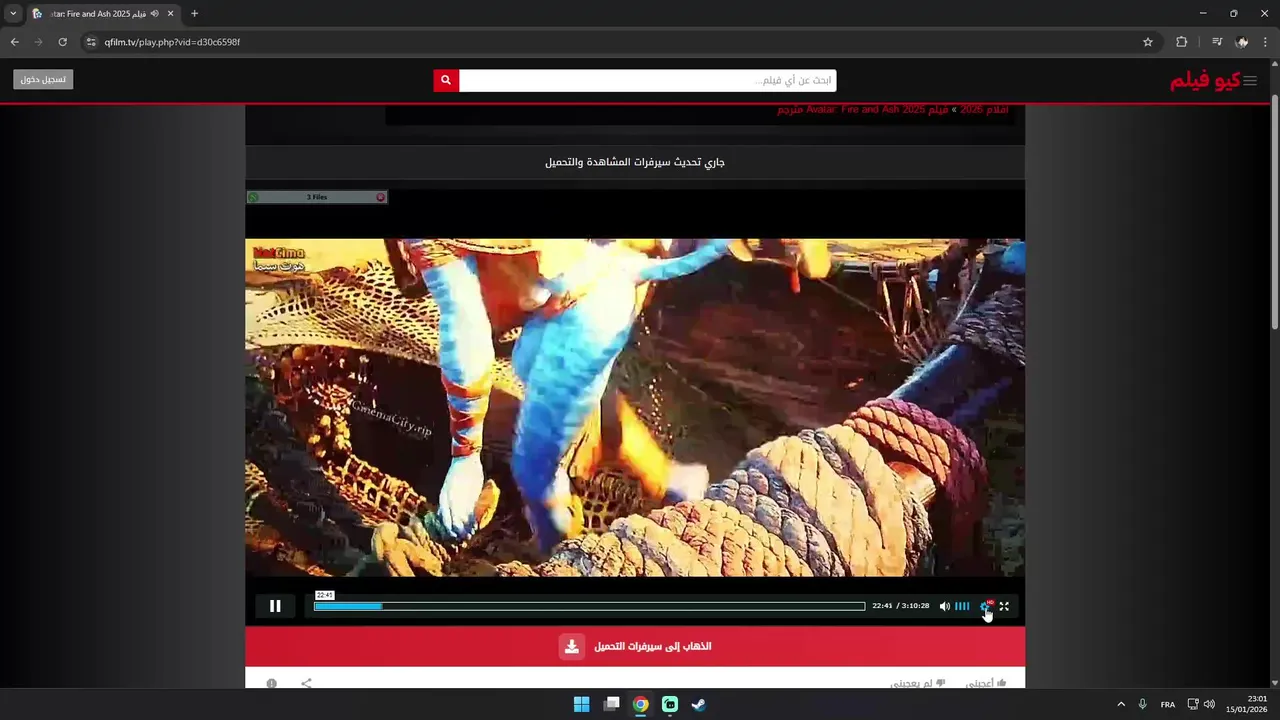Enter fullscreen mode in the video player
The height and width of the screenshot is (720, 1280).
pyautogui.click(x=1004, y=606)
